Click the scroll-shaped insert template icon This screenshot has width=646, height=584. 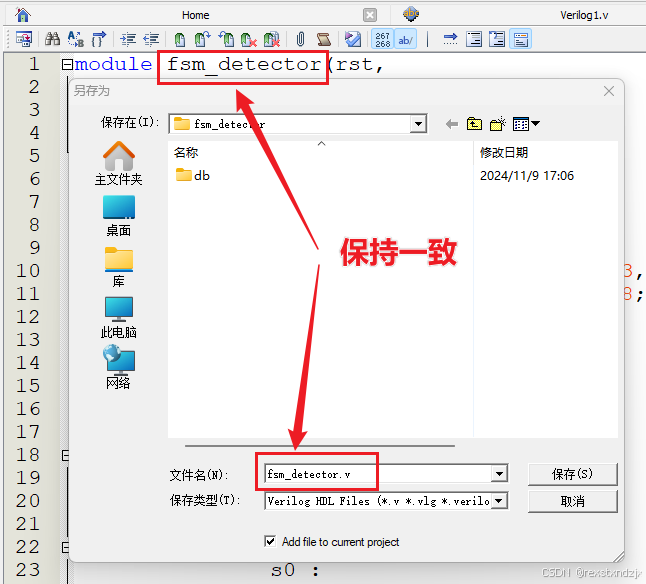coord(324,40)
